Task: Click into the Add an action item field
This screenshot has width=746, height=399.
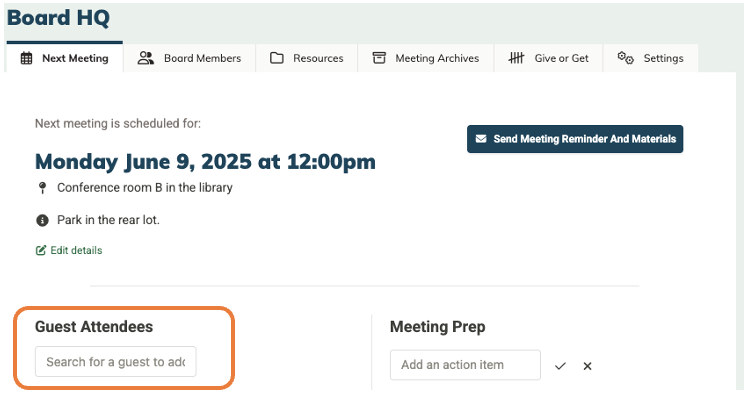Action: click(465, 365)
